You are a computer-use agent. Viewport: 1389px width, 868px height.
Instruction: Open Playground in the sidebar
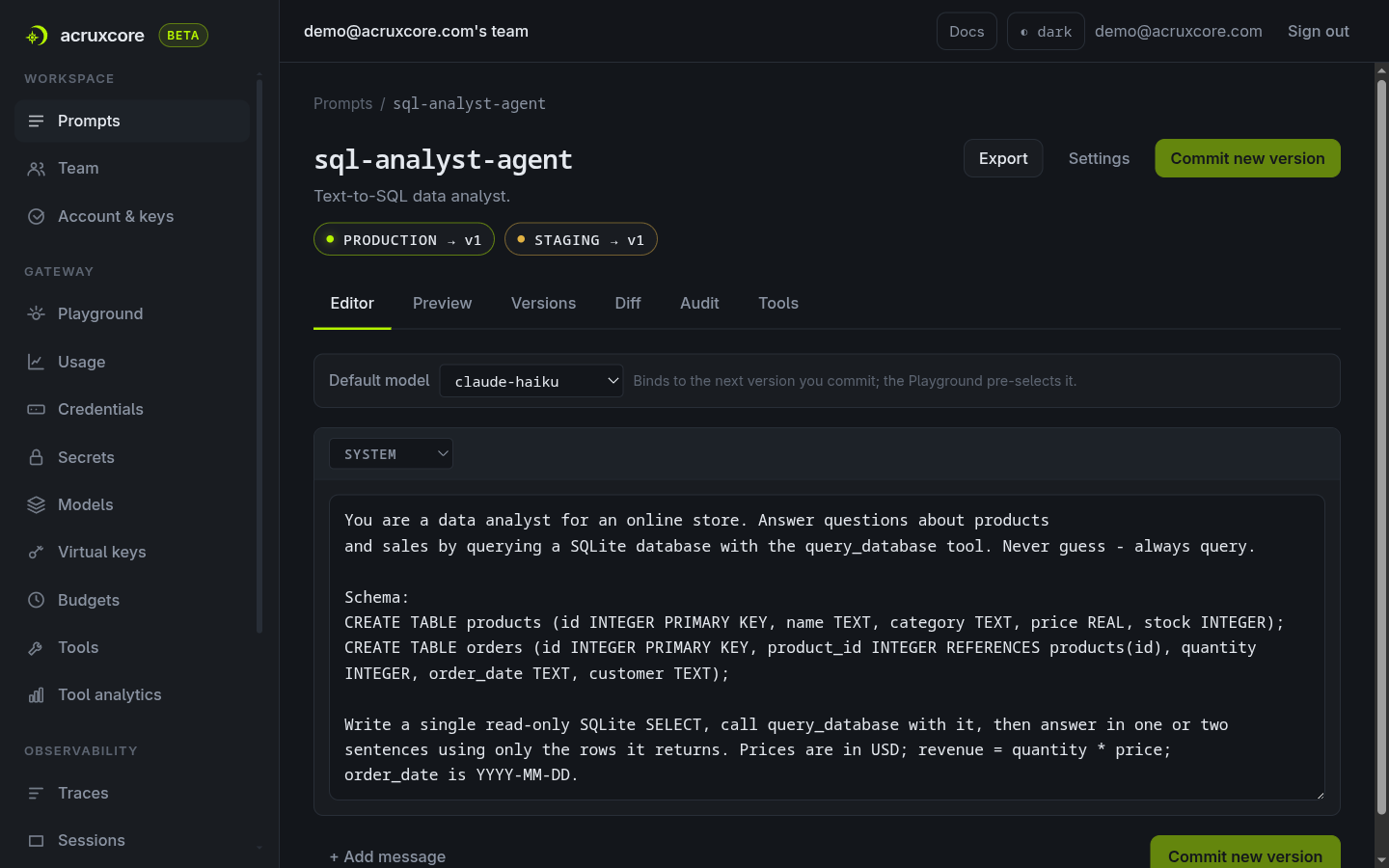coord(132,313)
